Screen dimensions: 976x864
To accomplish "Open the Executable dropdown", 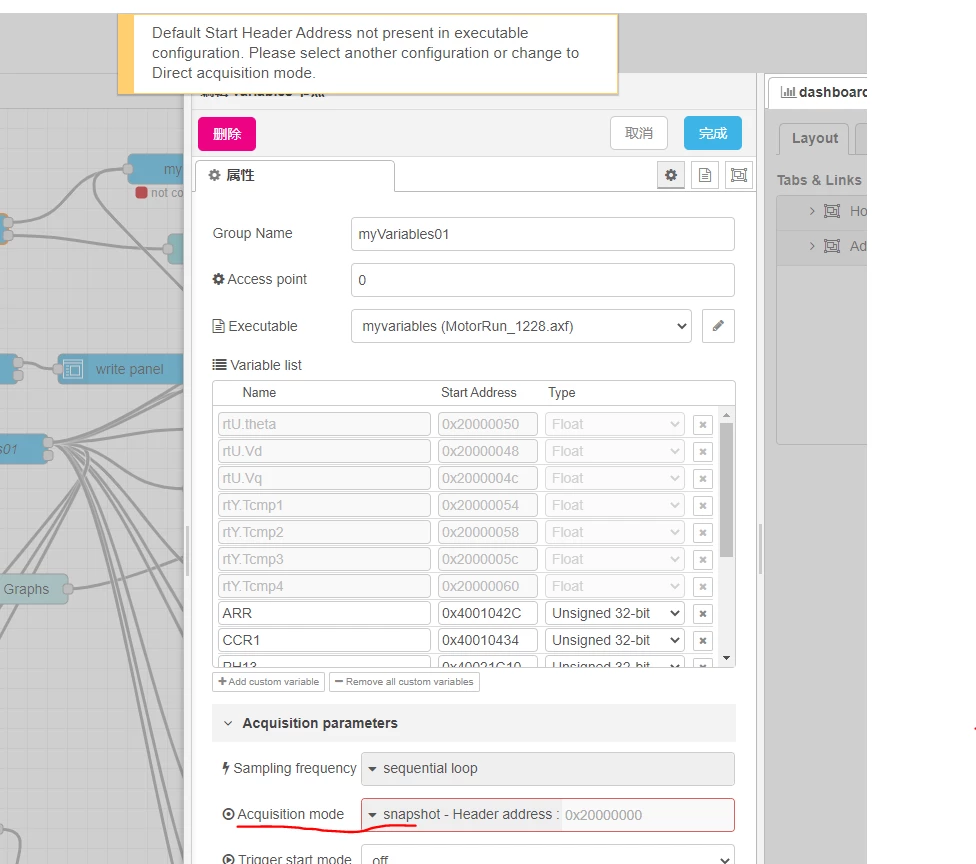I will tap(522, 326).
